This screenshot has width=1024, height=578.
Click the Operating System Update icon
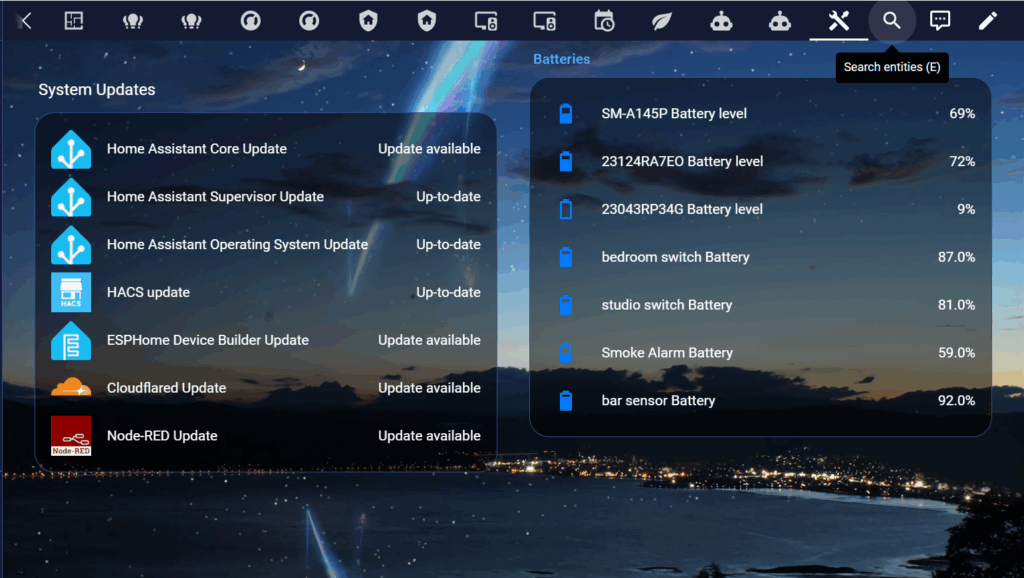(71, 245)
